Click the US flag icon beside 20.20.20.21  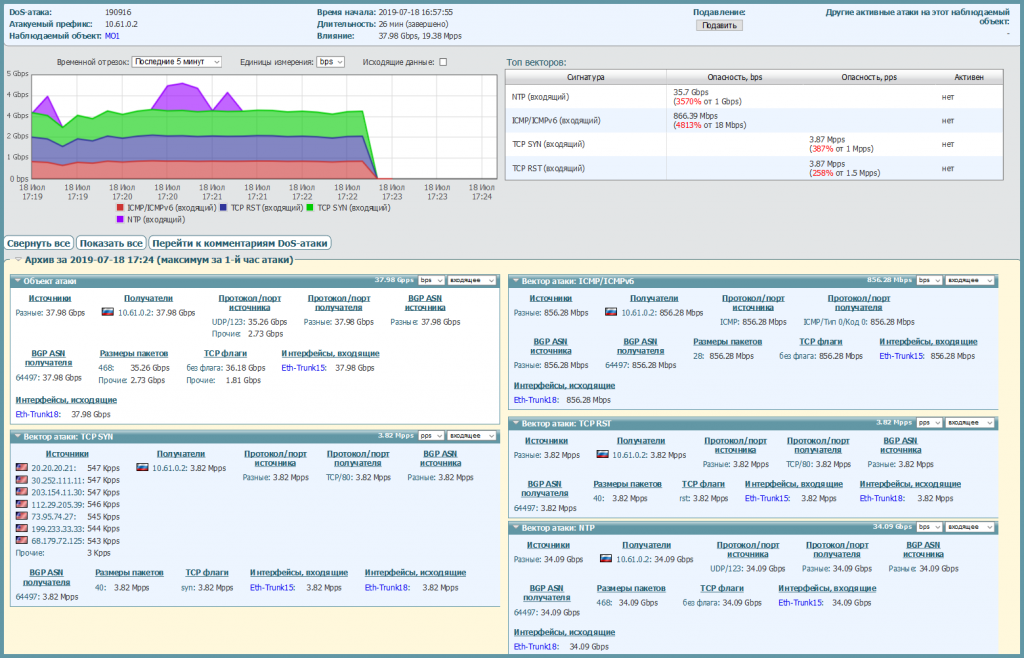21,468
